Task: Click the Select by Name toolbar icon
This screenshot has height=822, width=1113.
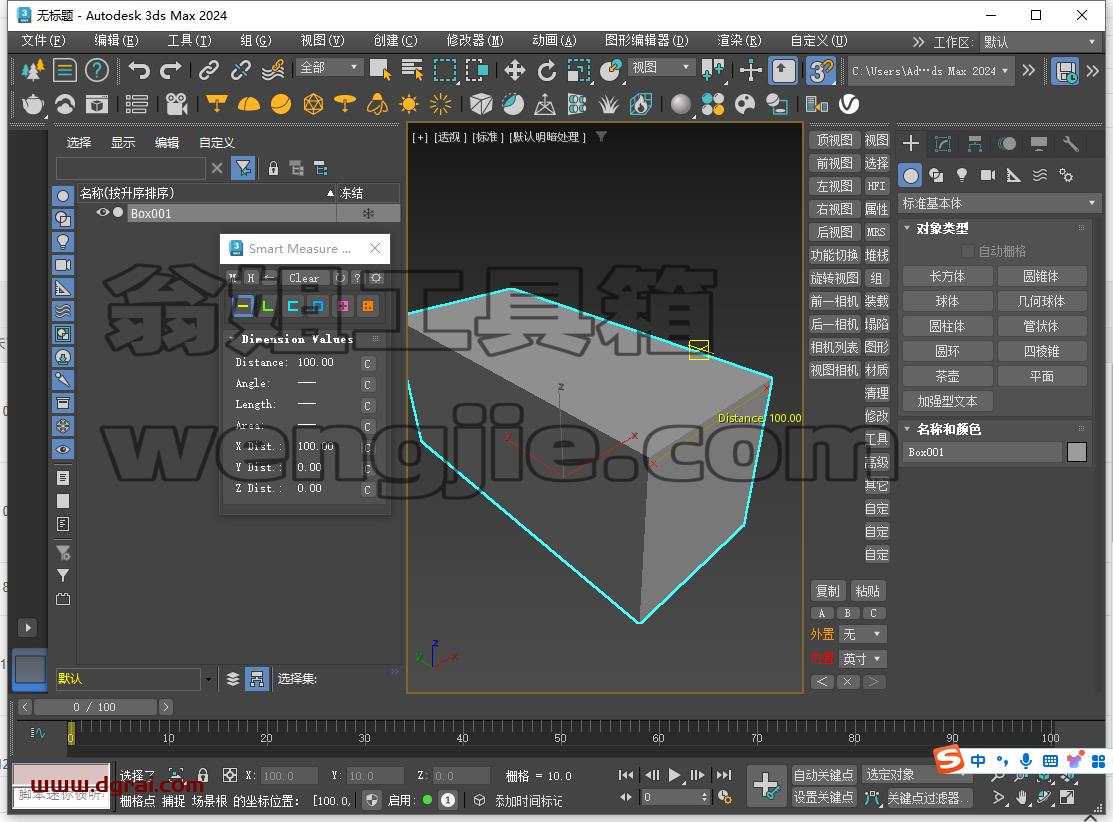Action: (x=412, y=70)
